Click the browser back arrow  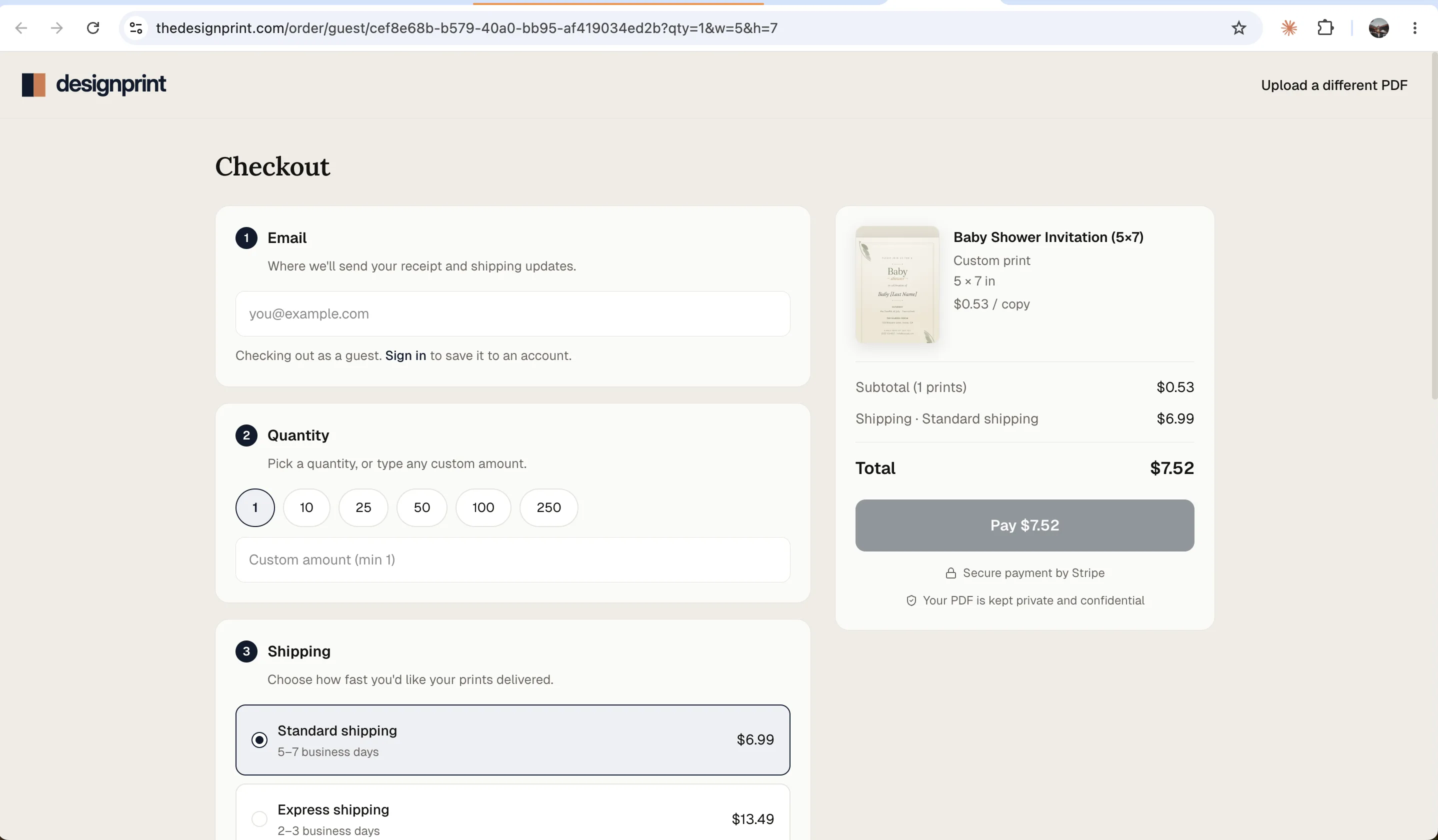pyautogui.click(x=21, y=28)
